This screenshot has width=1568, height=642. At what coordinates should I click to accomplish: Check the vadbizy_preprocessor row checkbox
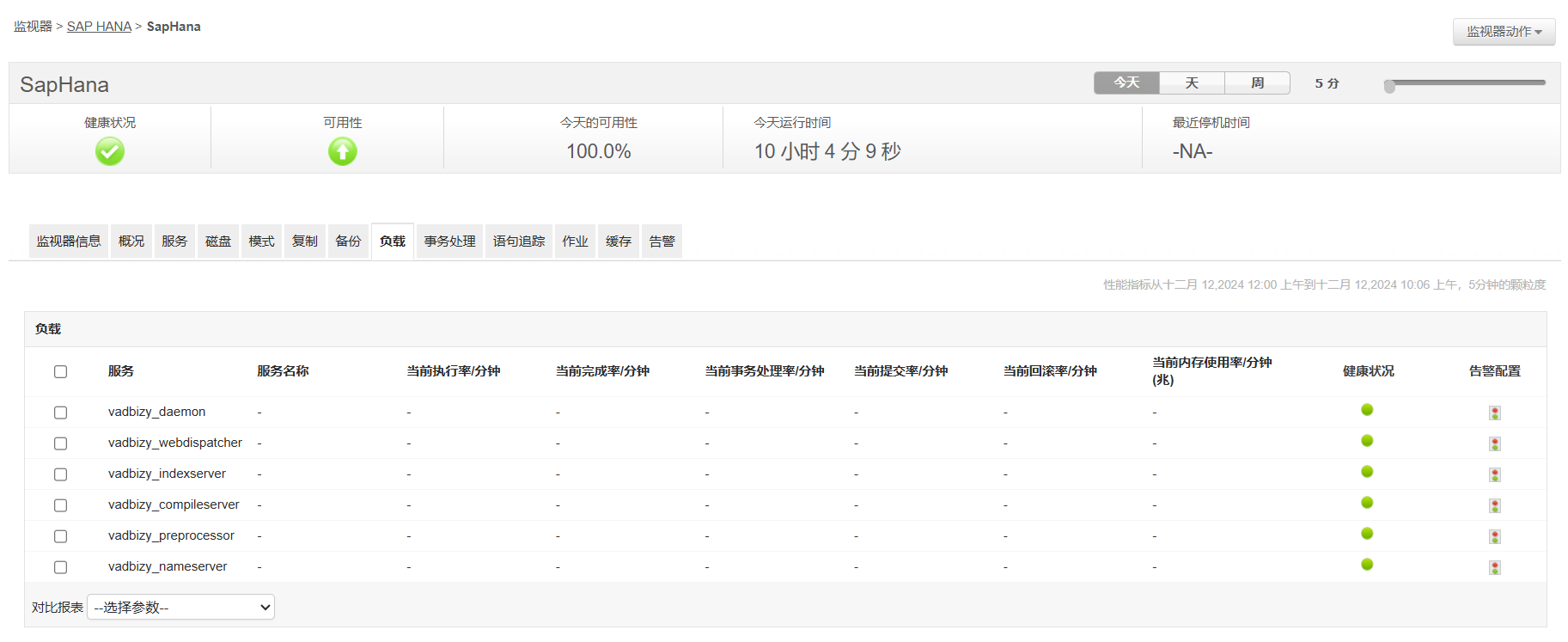pos(60,536)
